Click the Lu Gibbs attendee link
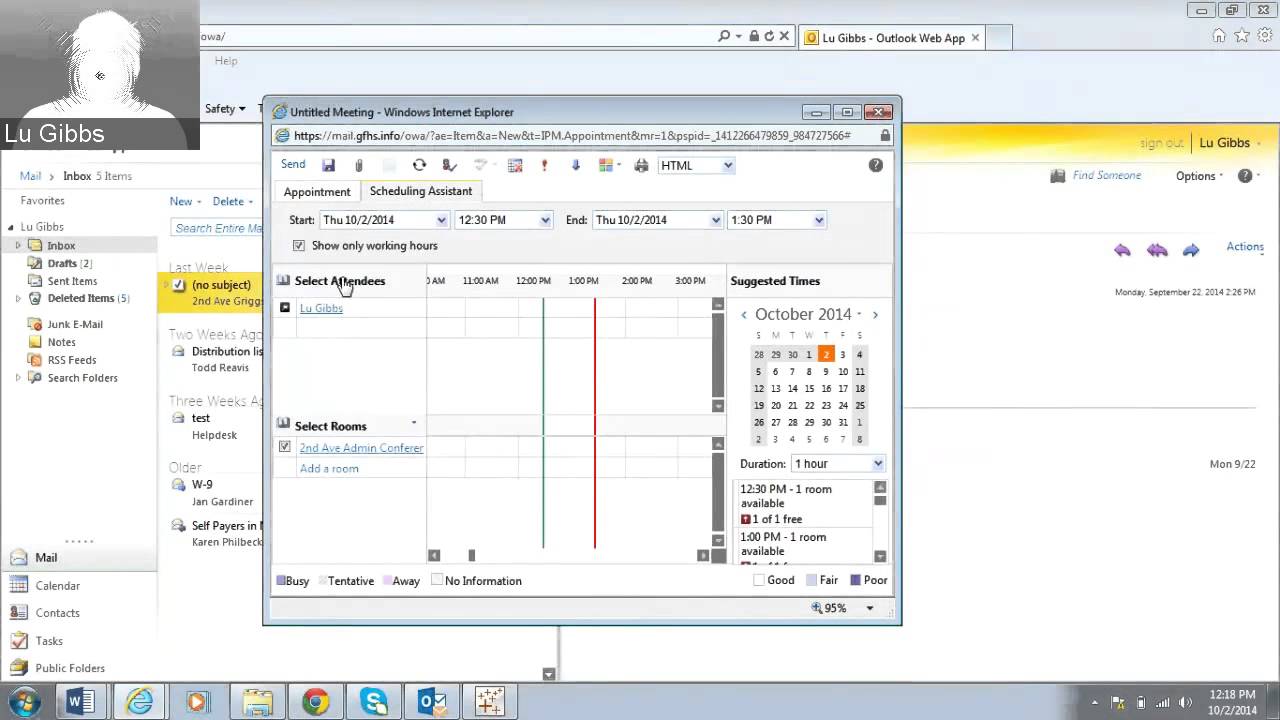This screenshot has width=1280, height=720. click(321, 308)
